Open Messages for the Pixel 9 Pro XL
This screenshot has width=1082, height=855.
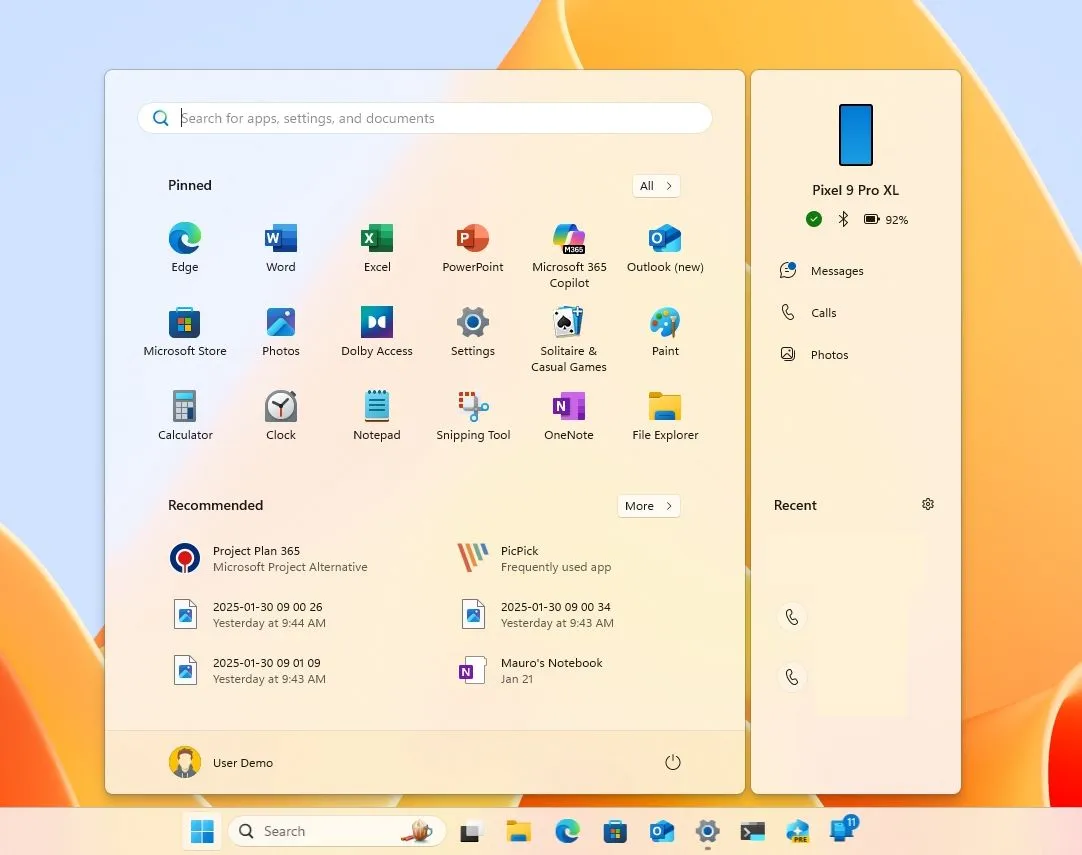point(836,270)
